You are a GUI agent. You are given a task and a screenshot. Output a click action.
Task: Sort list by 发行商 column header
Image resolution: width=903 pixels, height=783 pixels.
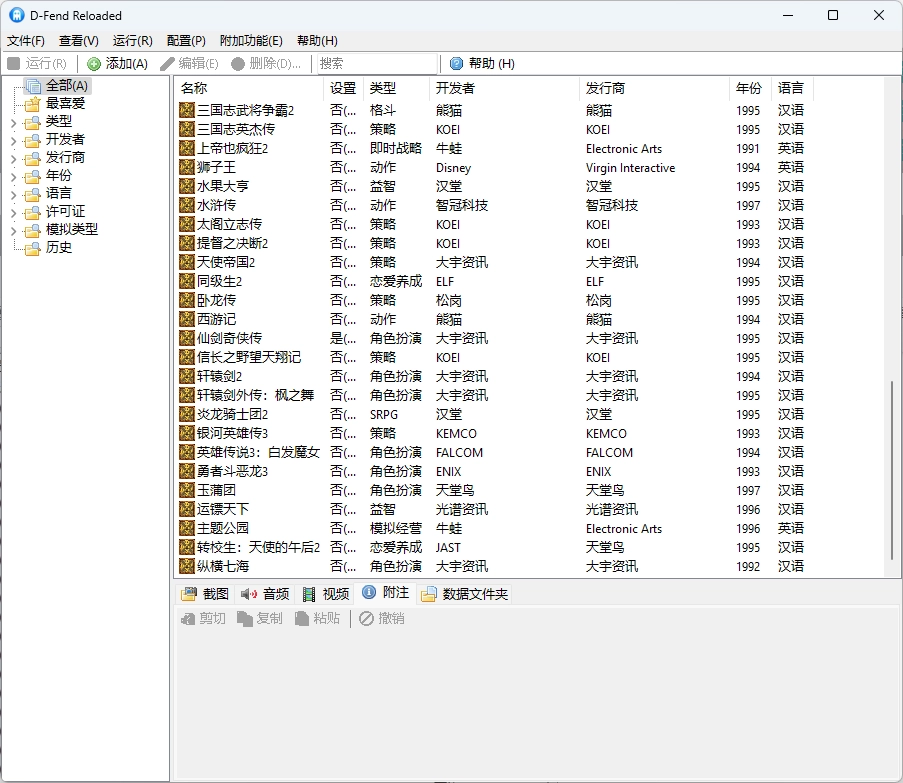[x=654, y=89]
